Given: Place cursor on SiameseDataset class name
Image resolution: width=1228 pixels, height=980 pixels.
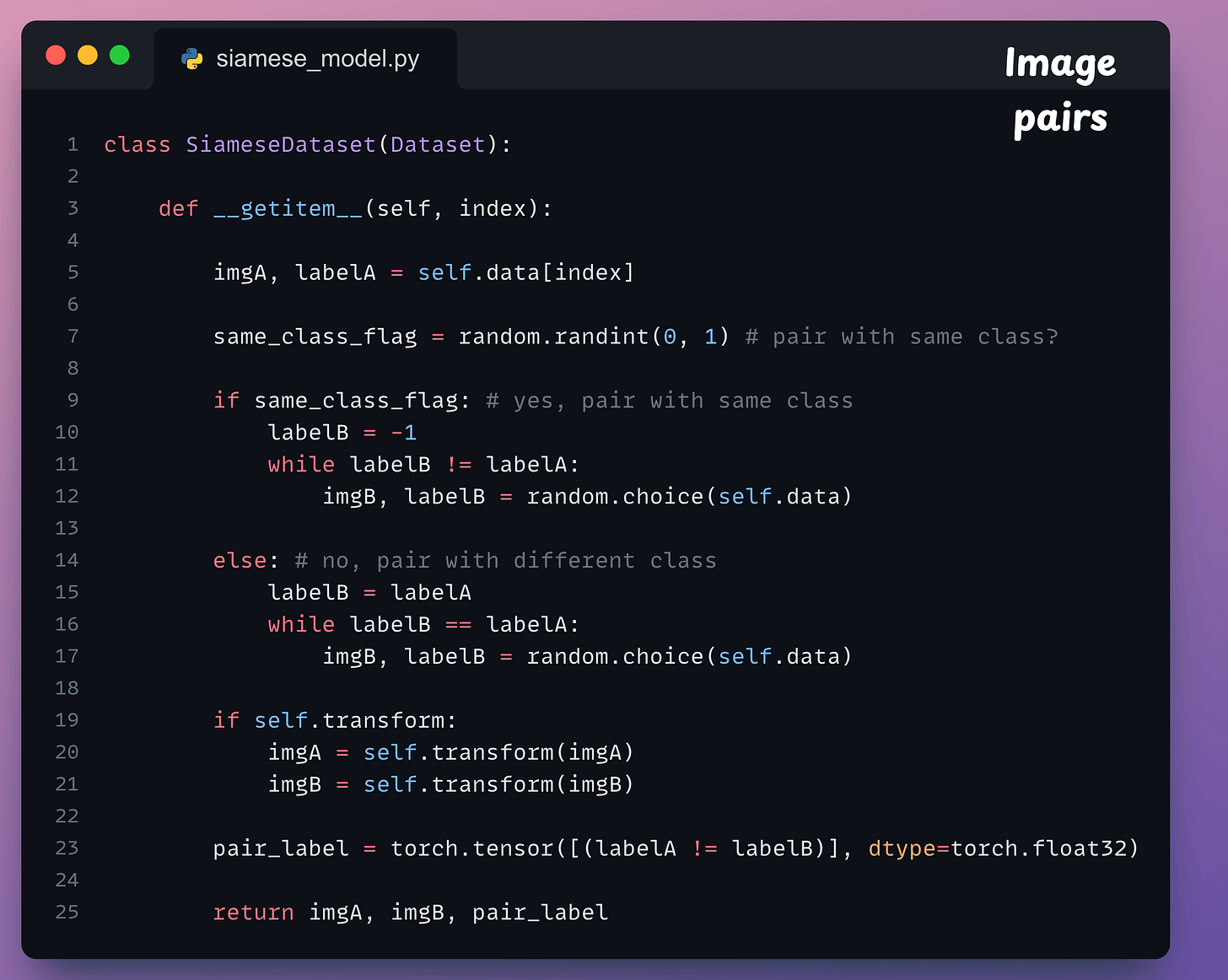Looking at the screenshot, I should pos(280,145).
